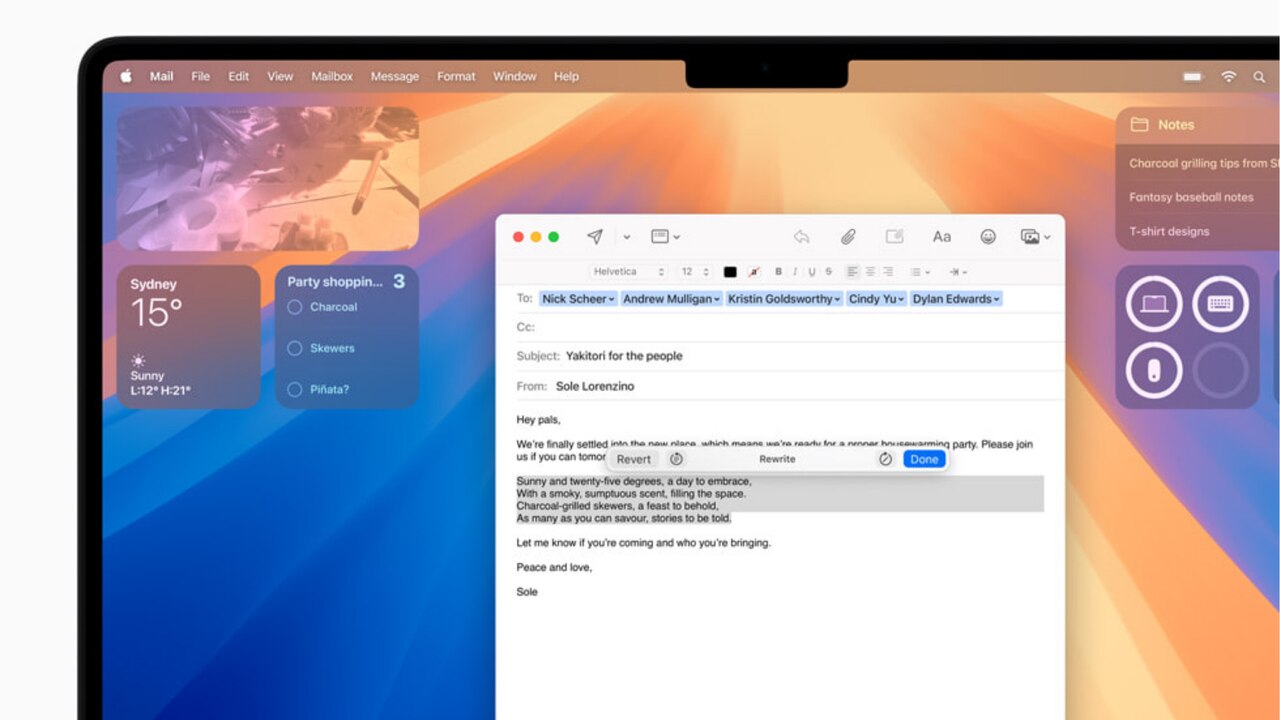
Task: Toggle italic formatting
Action: click(x=795, y=272)
